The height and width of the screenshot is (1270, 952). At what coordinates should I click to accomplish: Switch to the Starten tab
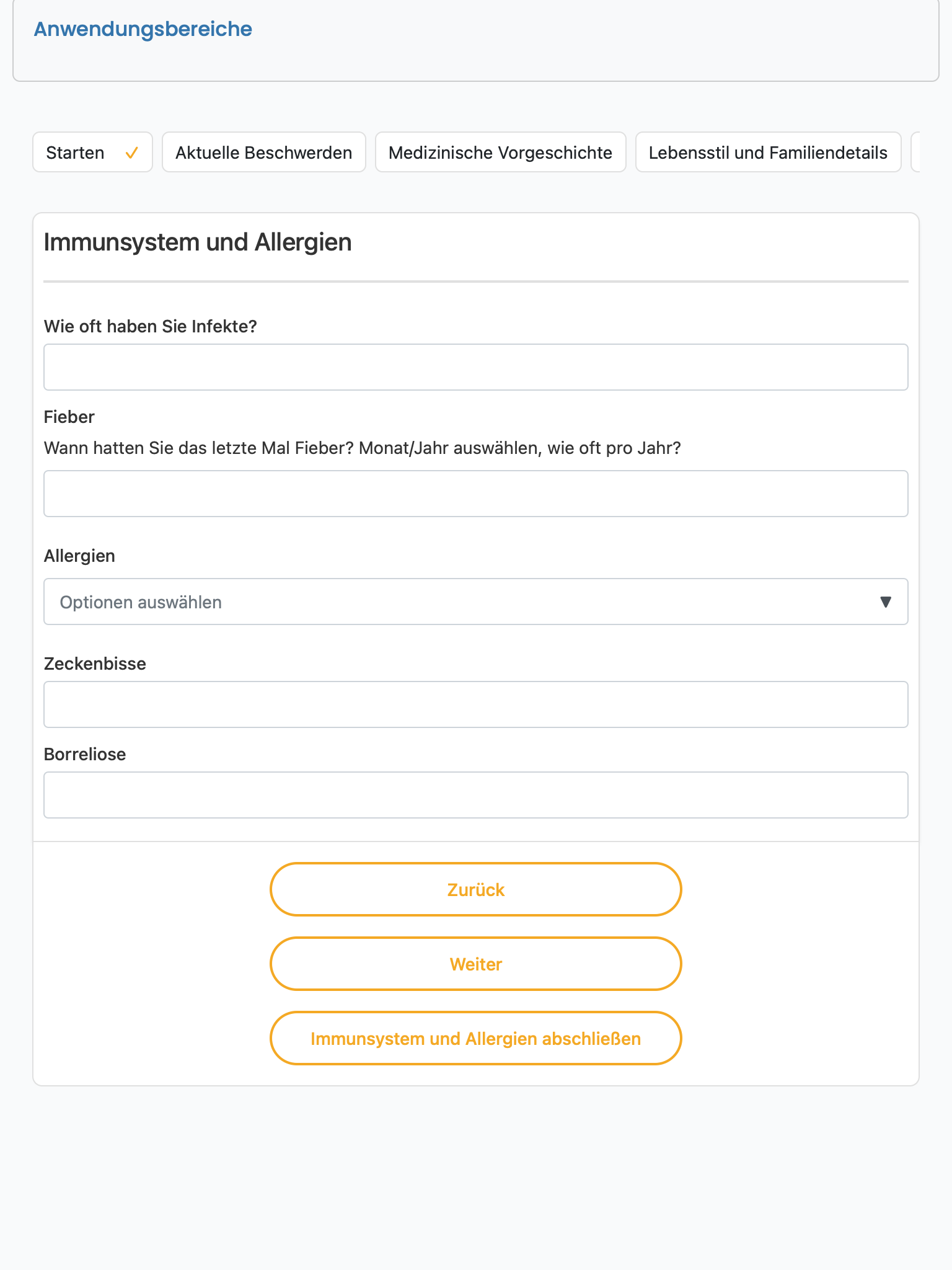pos(92,152)
